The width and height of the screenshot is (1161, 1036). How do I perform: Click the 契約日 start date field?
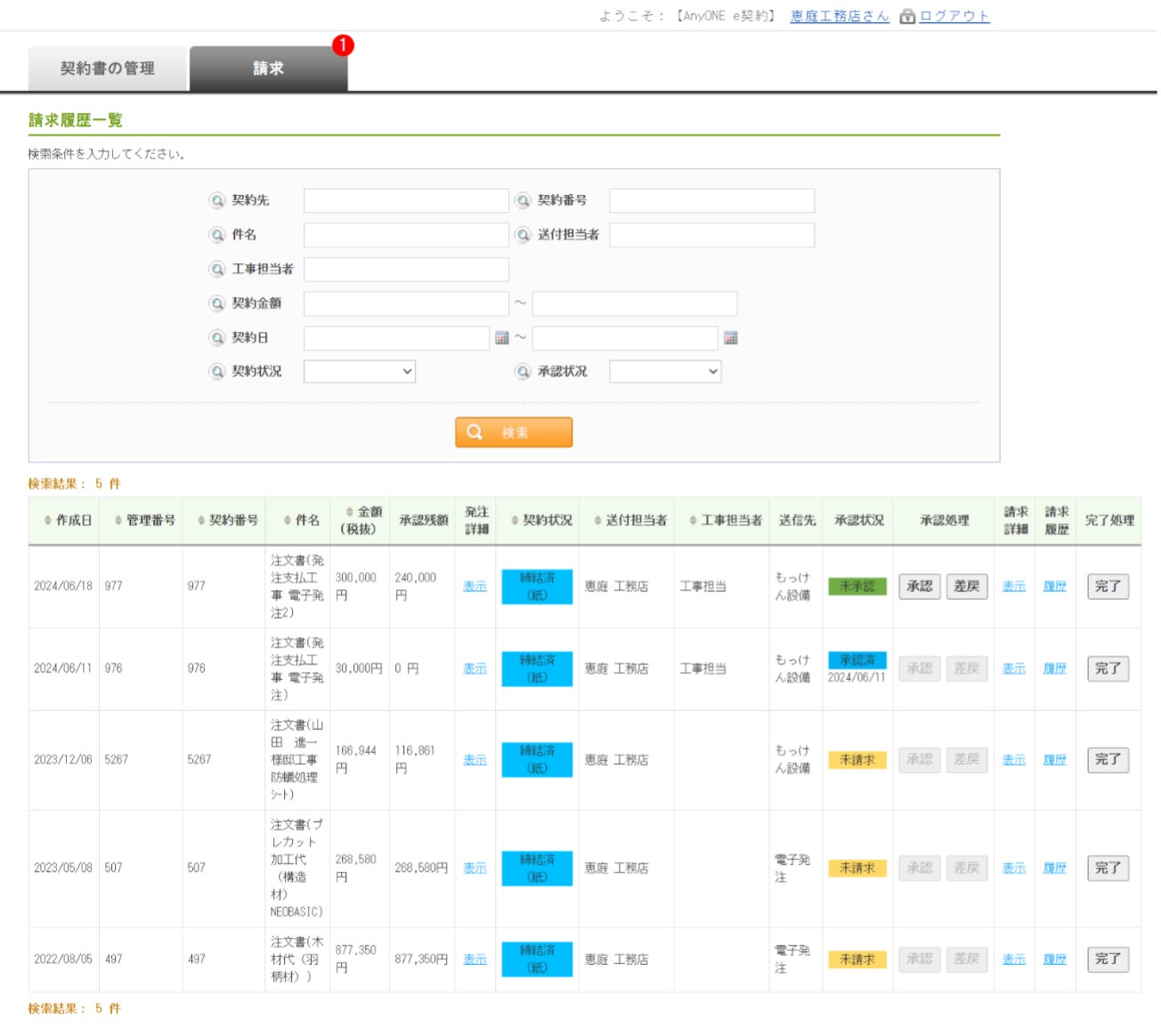click(x=396, y=338)
